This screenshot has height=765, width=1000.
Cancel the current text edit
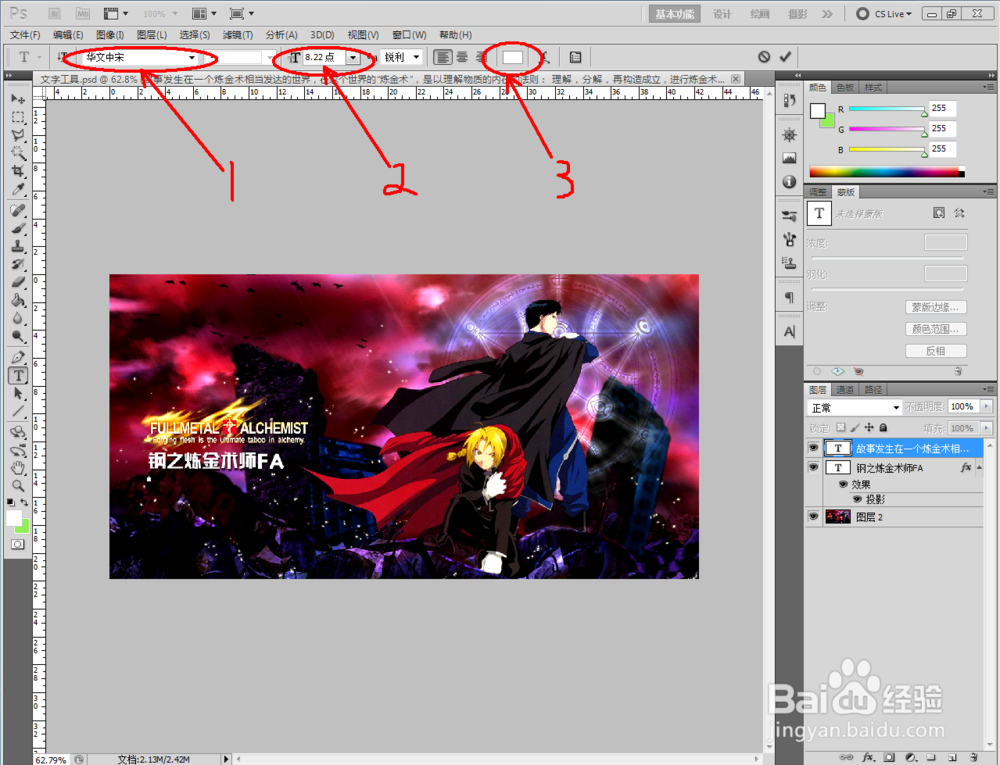[764, 57]
